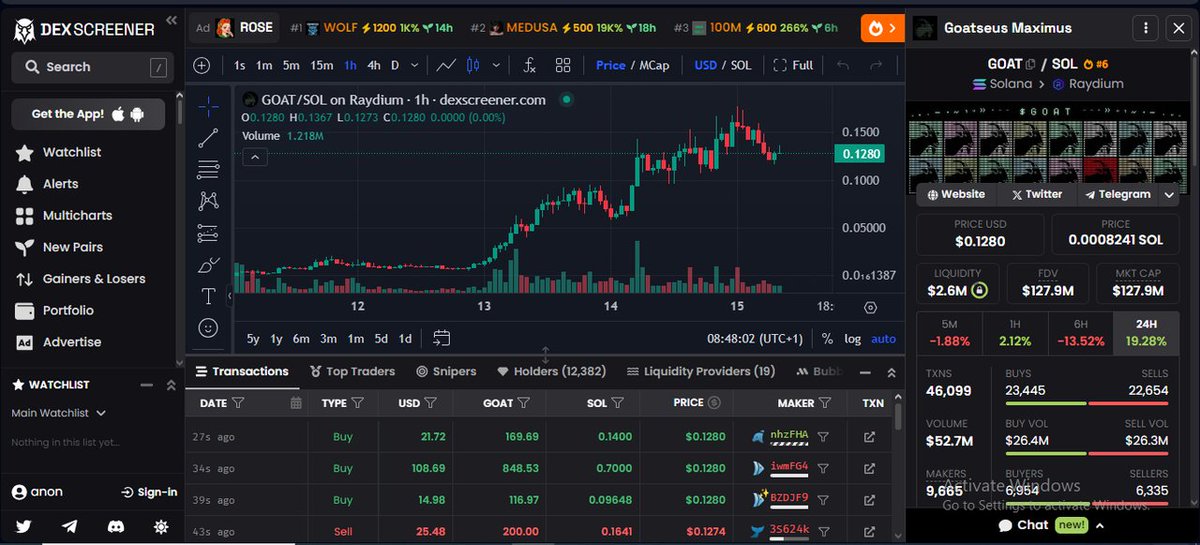Open the Chat panel button
This screenshot has height=545, width=1200.
(x=1052, y=524)
